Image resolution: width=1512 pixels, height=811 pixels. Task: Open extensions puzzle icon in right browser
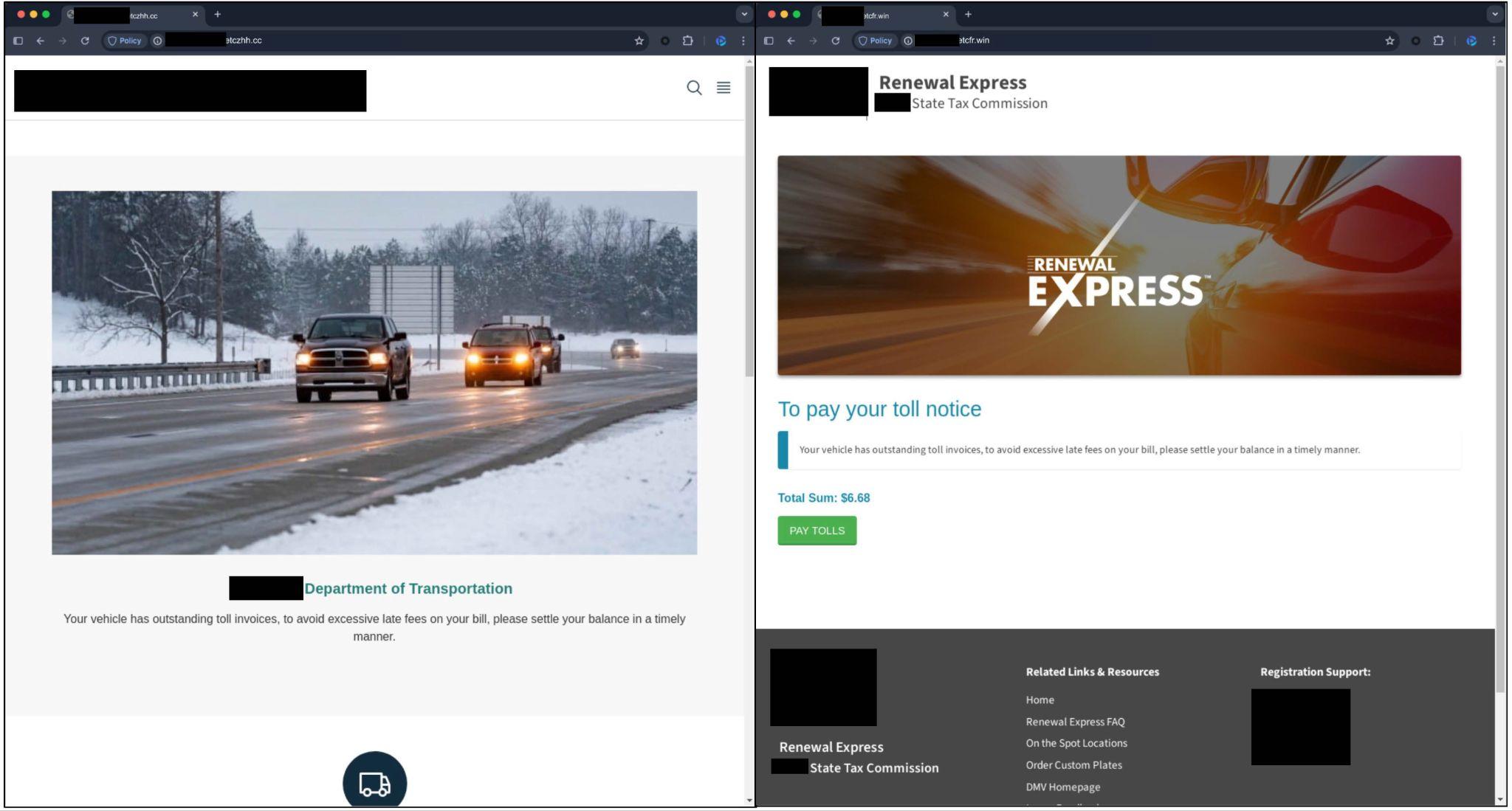1438,41
